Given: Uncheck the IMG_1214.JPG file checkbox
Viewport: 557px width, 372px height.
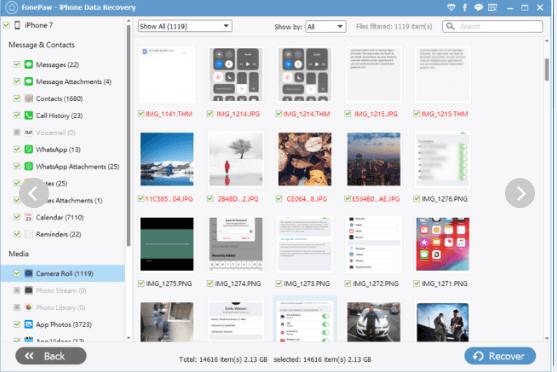Looking at the screenshot, I should 210,114.
